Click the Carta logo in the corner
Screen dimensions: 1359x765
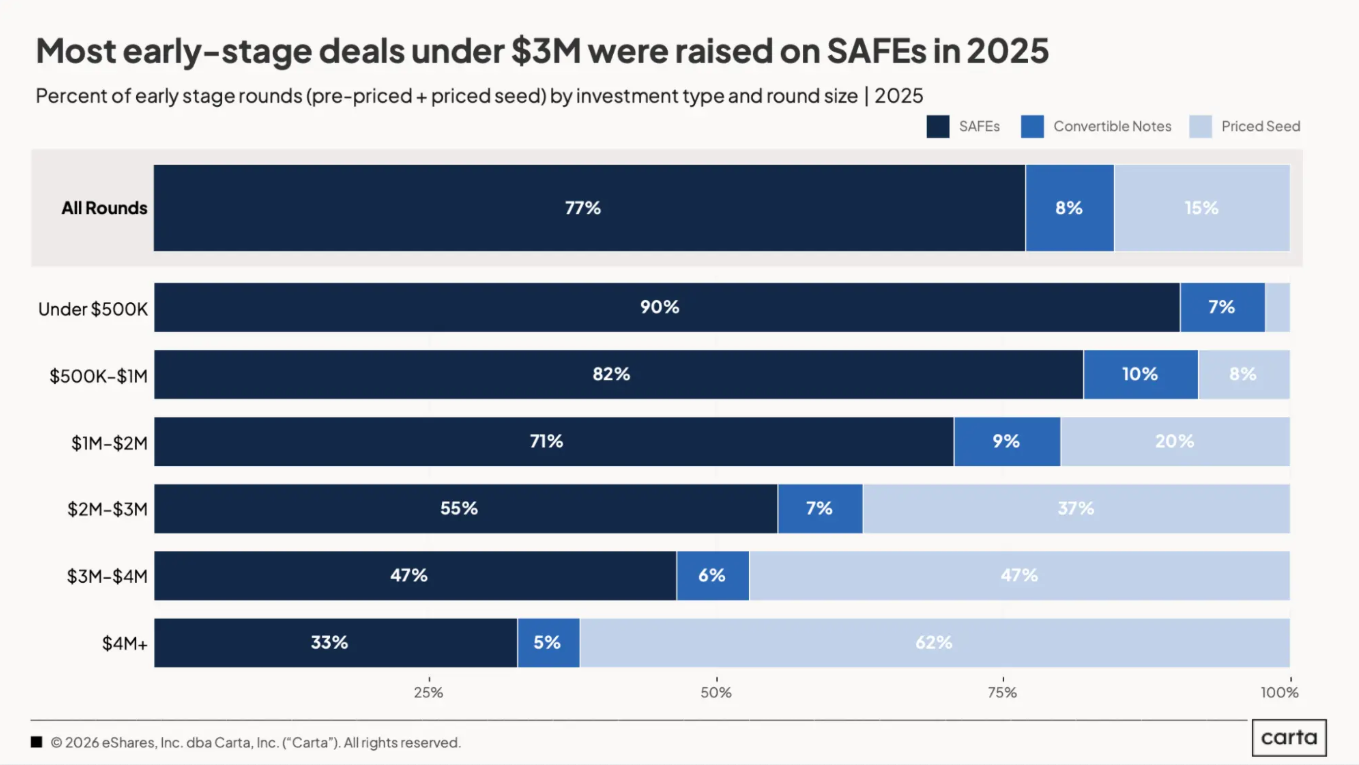click(x=1289, y=739)
